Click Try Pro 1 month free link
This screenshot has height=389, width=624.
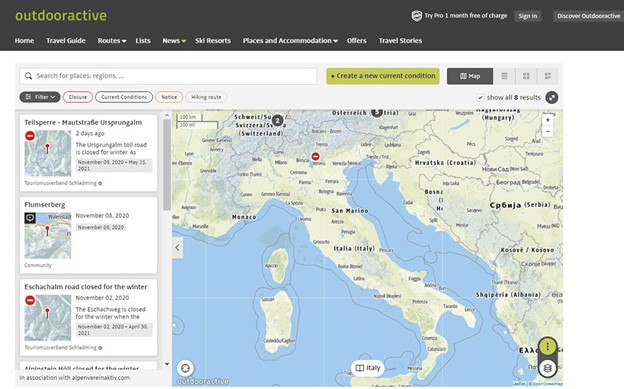click(x=466, y=16)
